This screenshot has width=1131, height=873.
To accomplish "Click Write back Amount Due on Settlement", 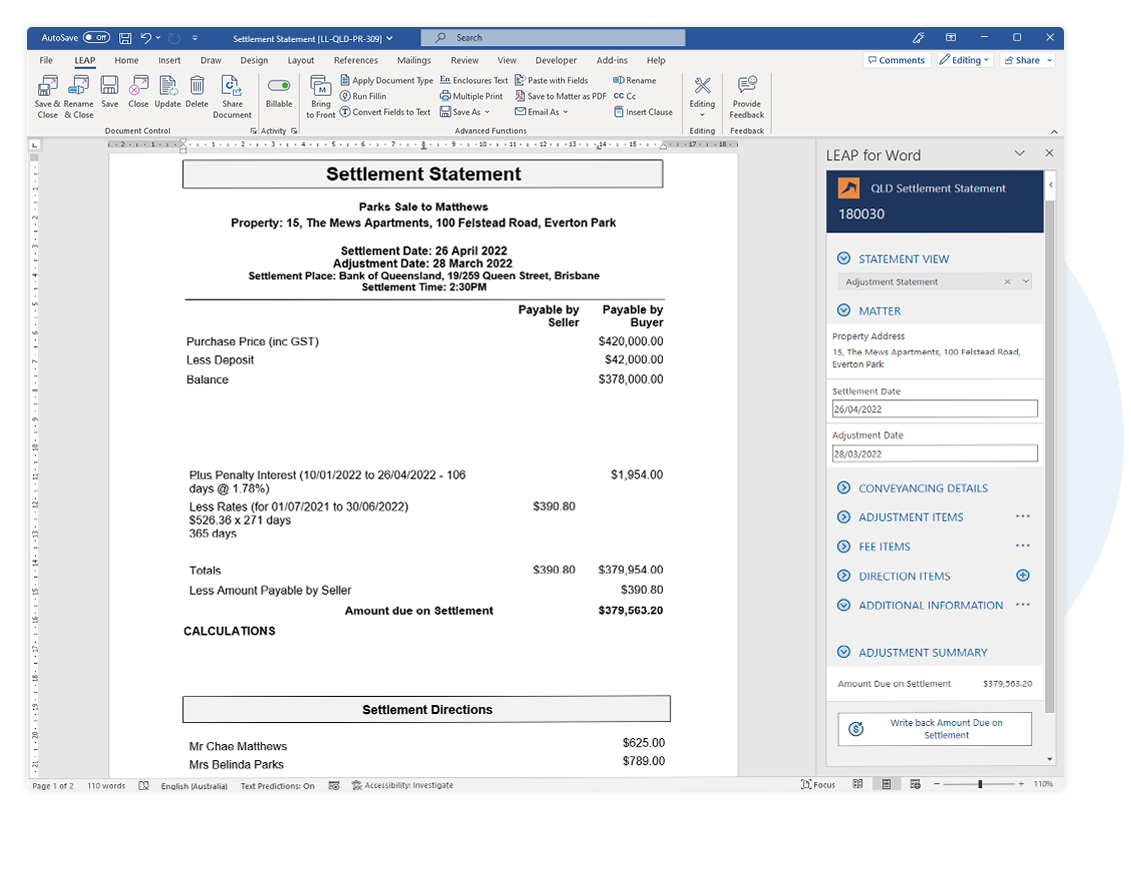I will pyautogui.click(x=935, y=729).
